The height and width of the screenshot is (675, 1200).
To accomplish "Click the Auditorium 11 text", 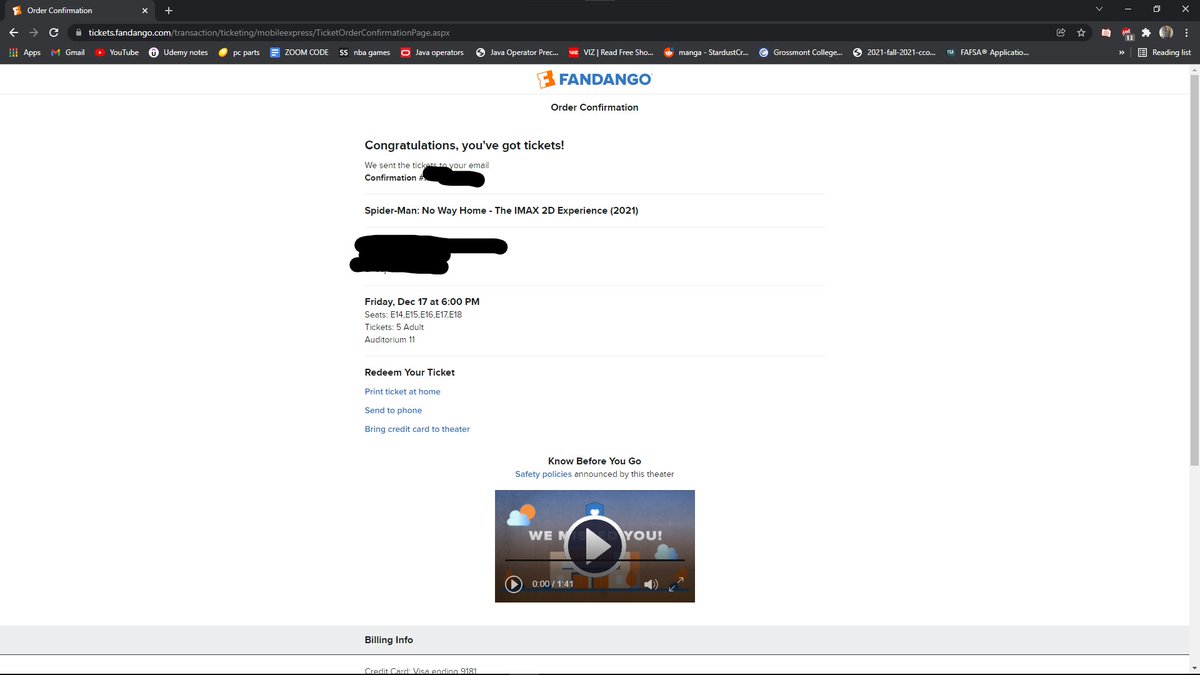I will [x=390, y=340].
